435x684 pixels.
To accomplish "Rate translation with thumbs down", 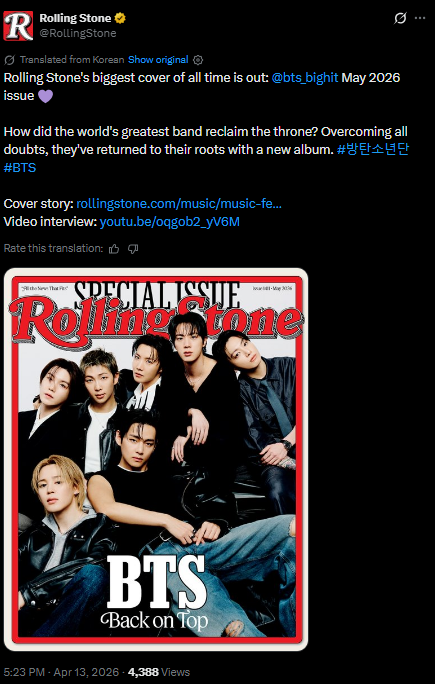I will pyautogui.click(x=133, y=249).
